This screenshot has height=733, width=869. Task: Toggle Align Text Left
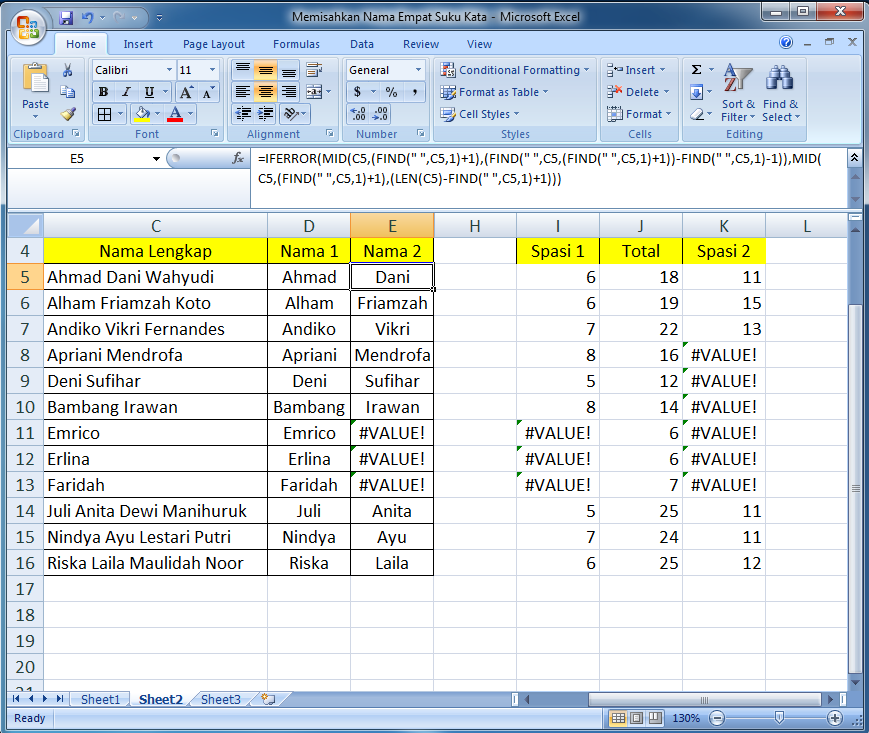tap(243, 92)
